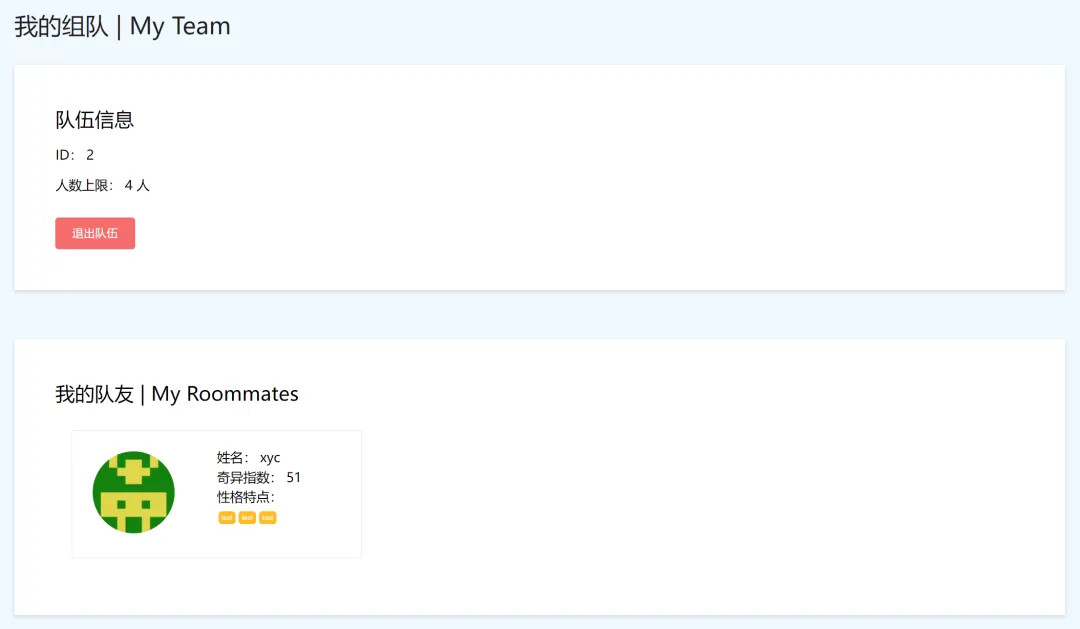The height and width of the screenshot is (629, 1080).
Task: Click the 奇异指数 score 51
Action: point(293,477)
